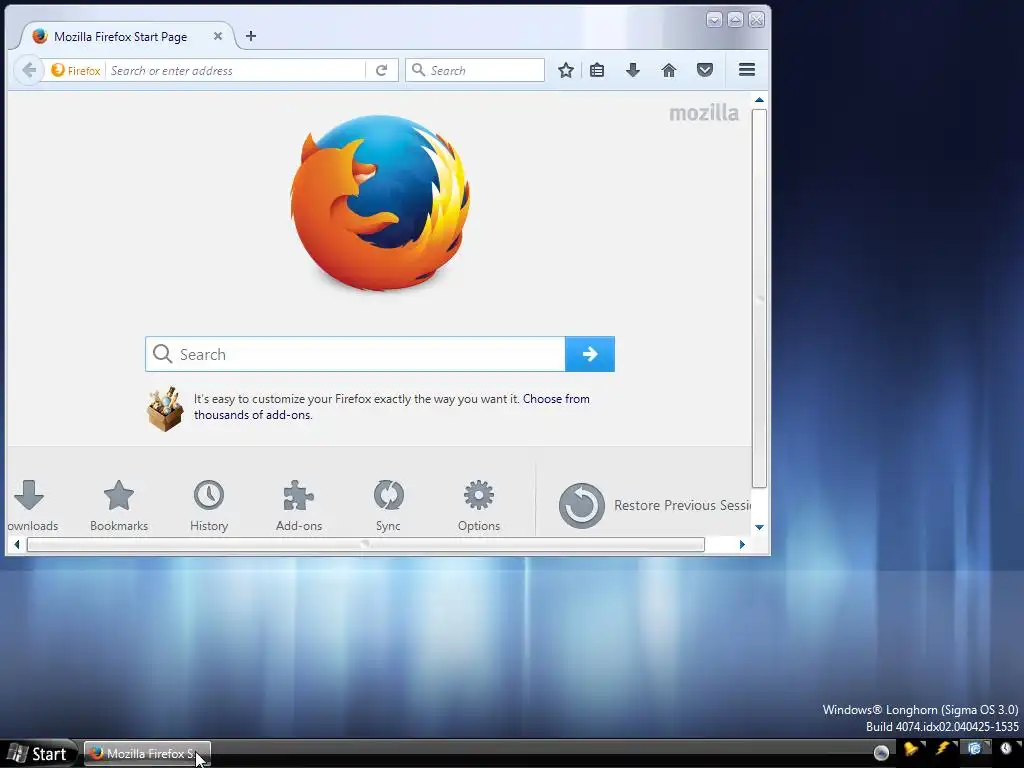Click the back arrow navigation button
The width and height of the screenshot is (1024, 768).
click(29, 70)
